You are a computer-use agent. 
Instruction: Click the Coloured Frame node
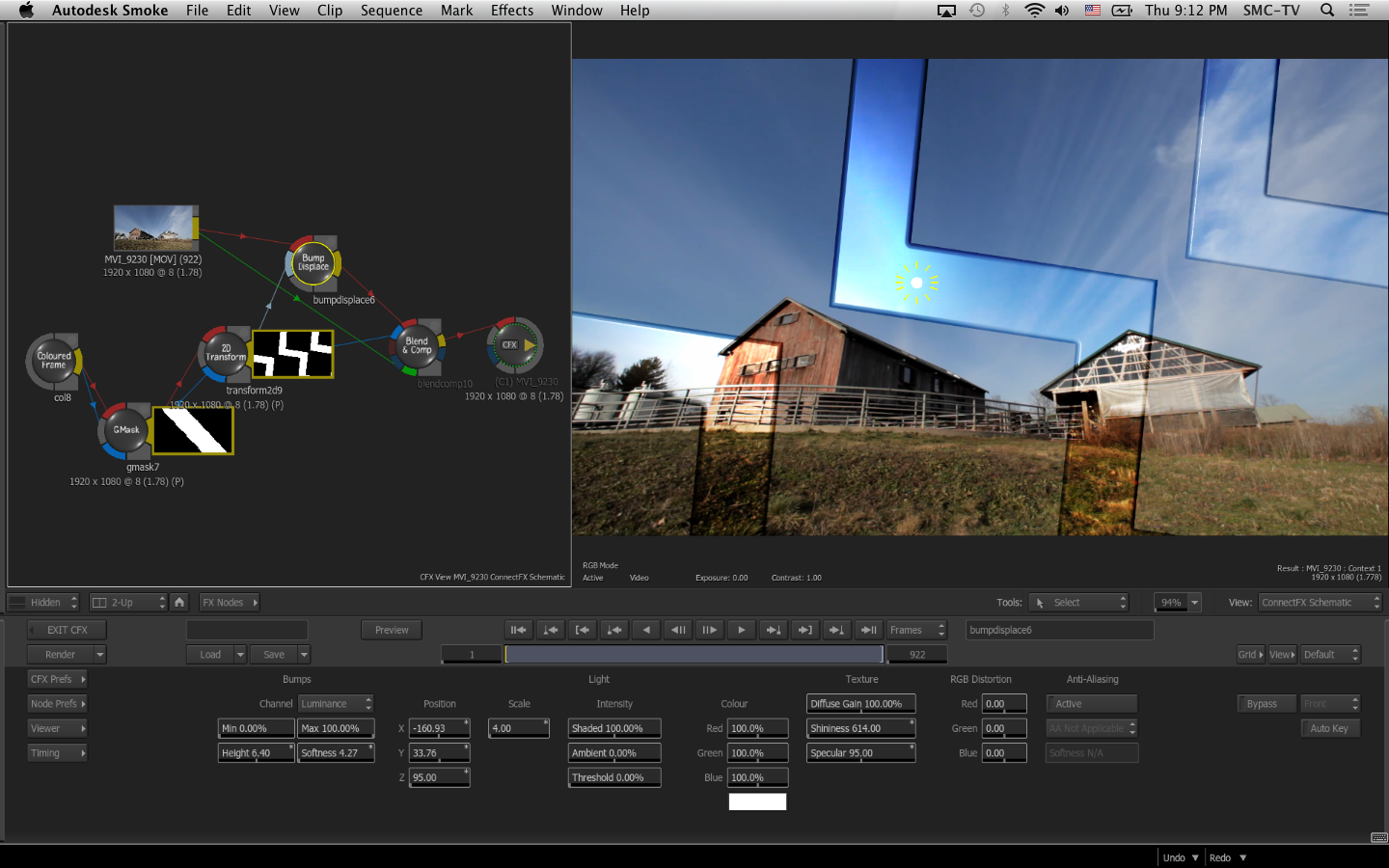point(54,361)
